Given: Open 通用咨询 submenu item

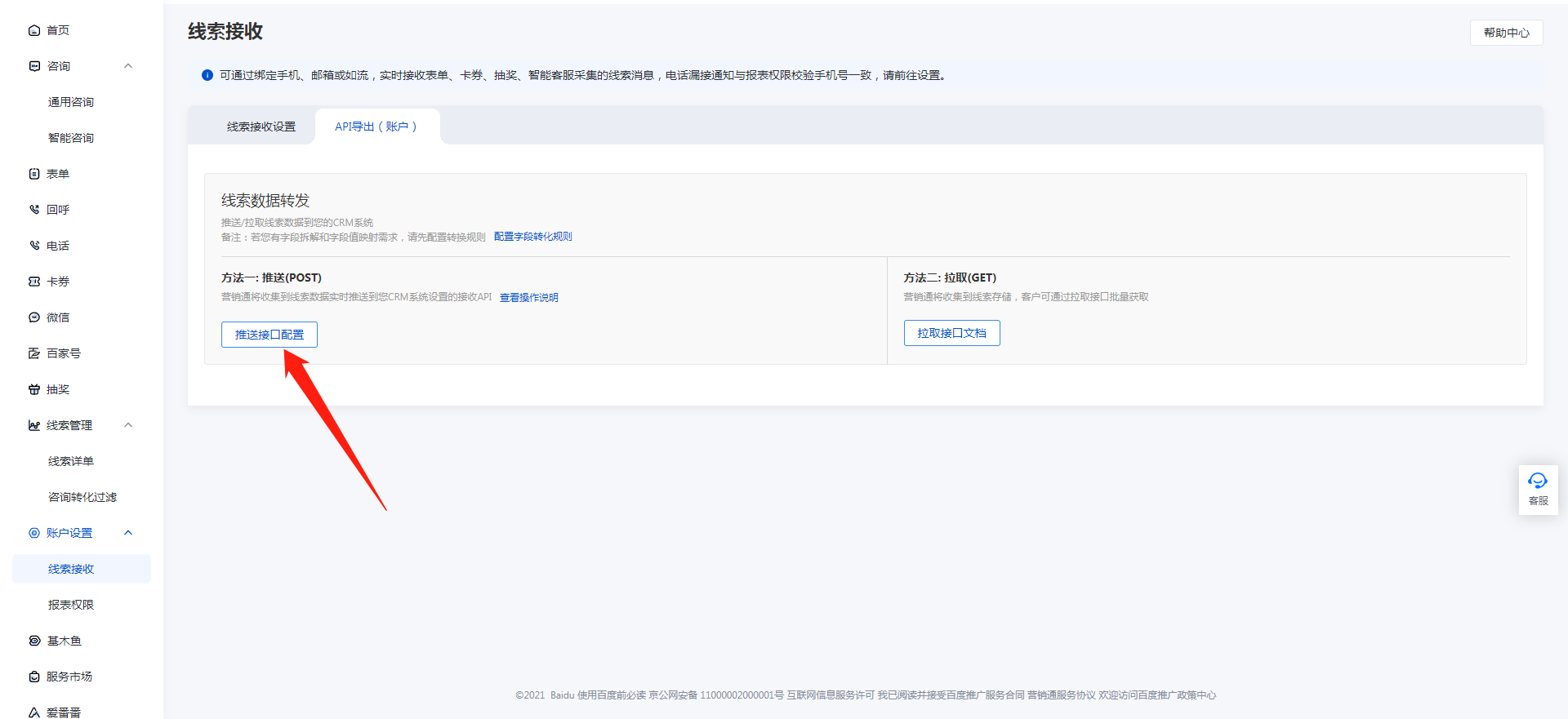Looking at the screenshot, I should [71, 102].
